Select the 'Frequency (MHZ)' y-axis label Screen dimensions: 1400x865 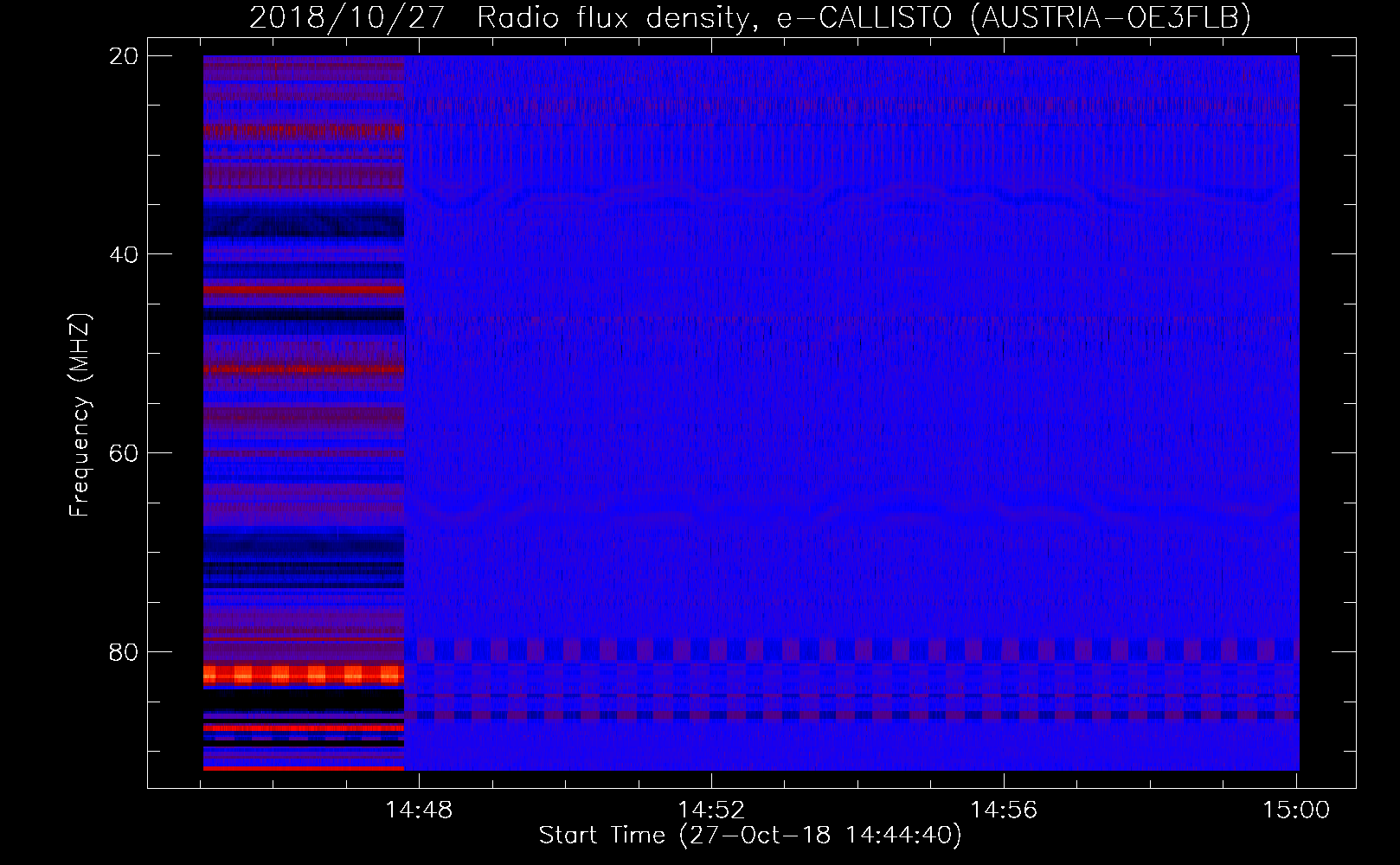coord(80,415)
